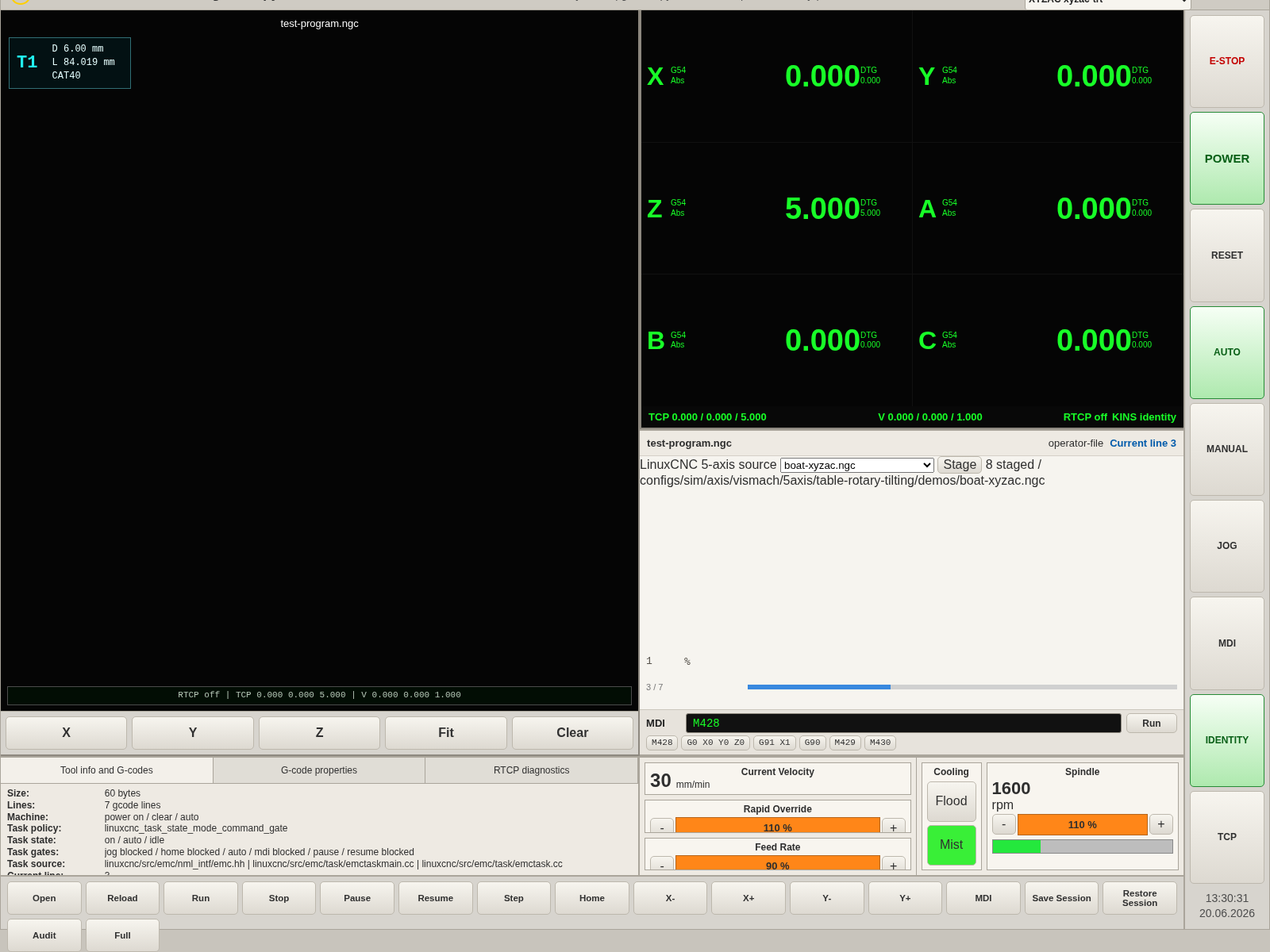Clear the preview backplot
The width and height of the screenshot is (1270, 952).
pyautogui.click(x=572, y=733)
